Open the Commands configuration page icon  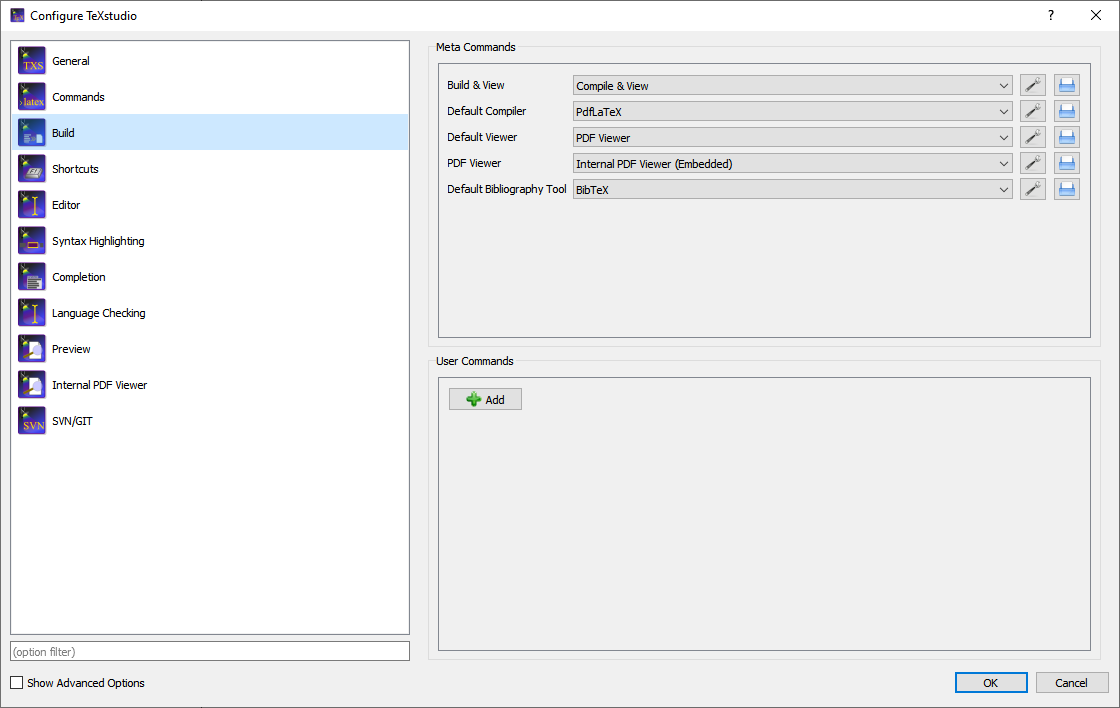pos(30,96)
